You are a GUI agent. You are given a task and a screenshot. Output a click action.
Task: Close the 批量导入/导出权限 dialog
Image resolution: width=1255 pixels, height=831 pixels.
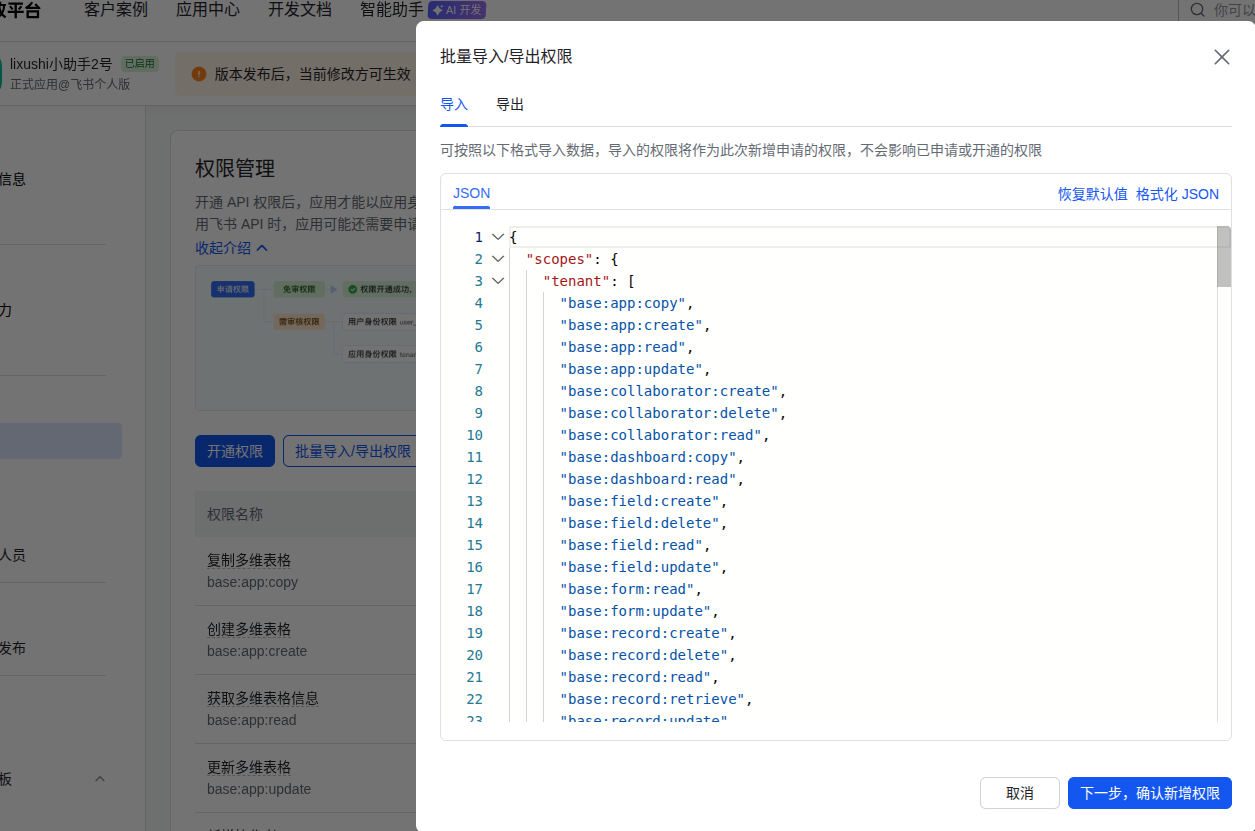pos(1221,57)
